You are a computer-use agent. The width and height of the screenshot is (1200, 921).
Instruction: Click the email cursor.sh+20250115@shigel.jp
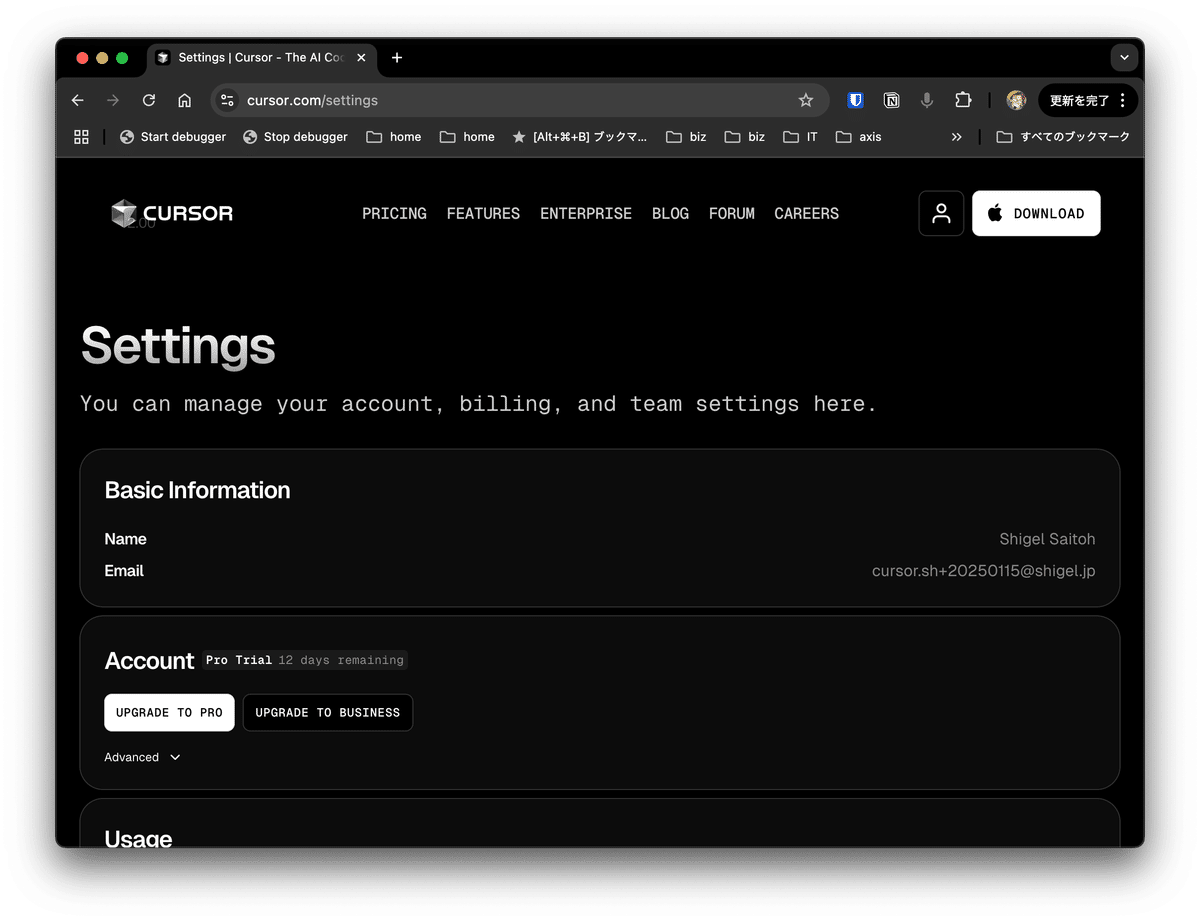tap(984, 571)
